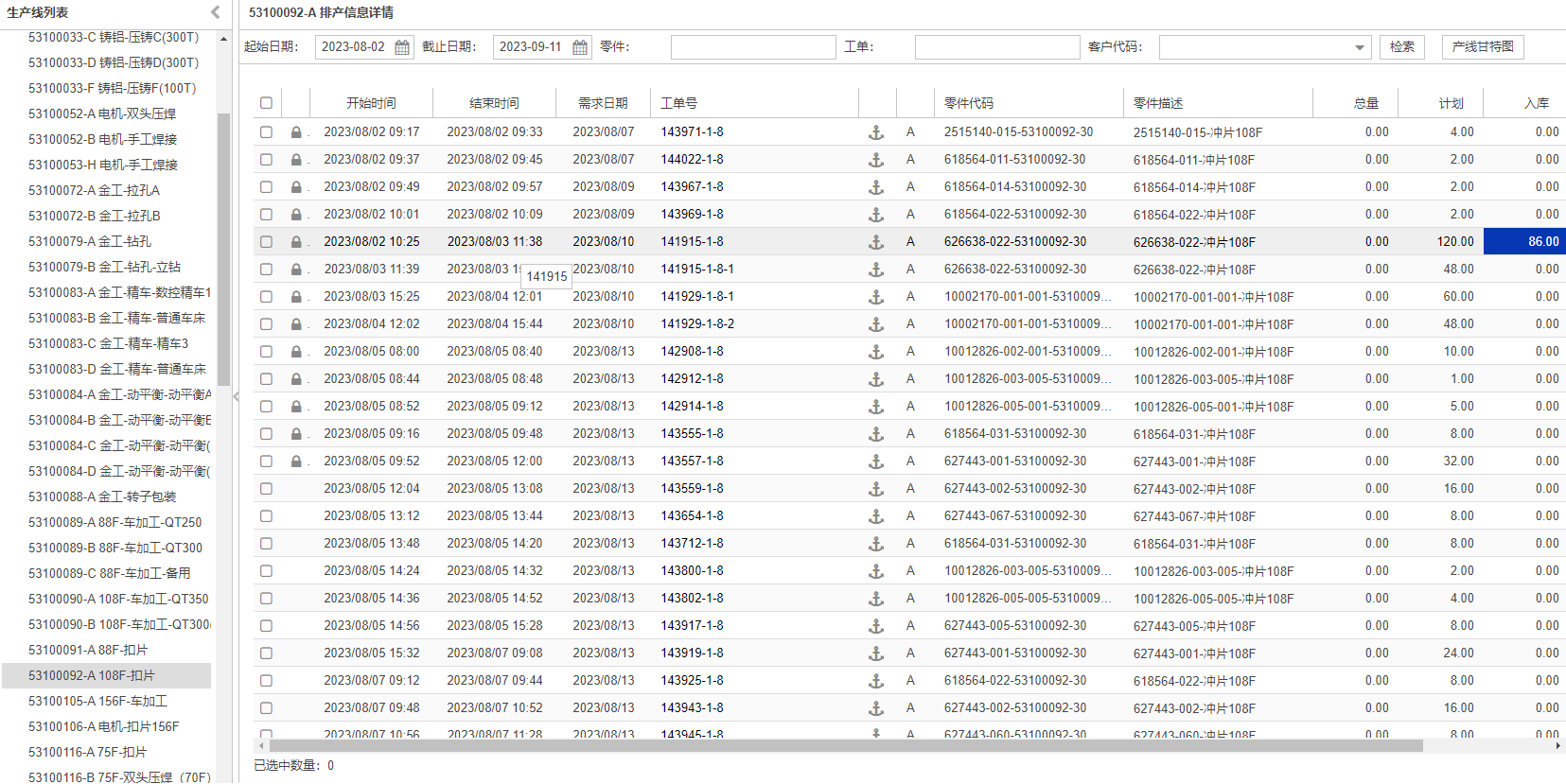Screen dimensions: 1566x784
Task: Click the 检索 search button
Action: tap(1402, 47)
